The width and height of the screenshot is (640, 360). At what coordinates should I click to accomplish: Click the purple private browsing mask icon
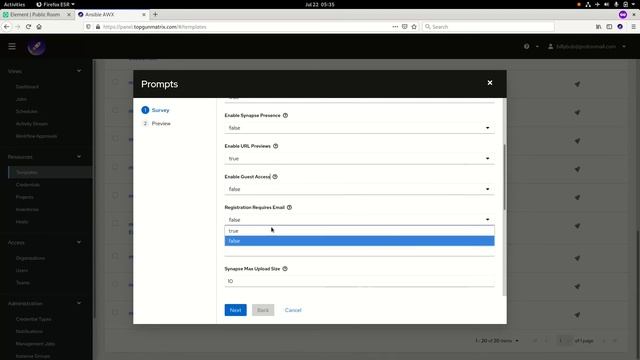623,14
